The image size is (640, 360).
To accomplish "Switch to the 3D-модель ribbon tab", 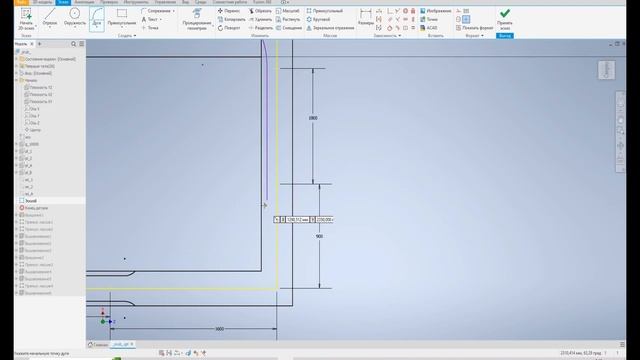I will click(x=42, y=2).
